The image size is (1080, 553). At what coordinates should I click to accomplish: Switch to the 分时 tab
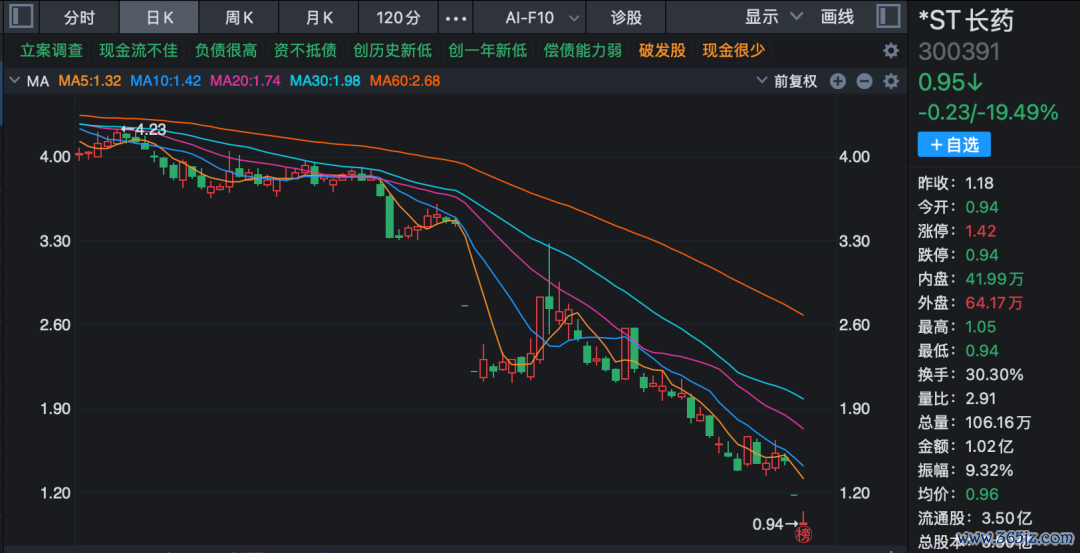click(79, 18)
